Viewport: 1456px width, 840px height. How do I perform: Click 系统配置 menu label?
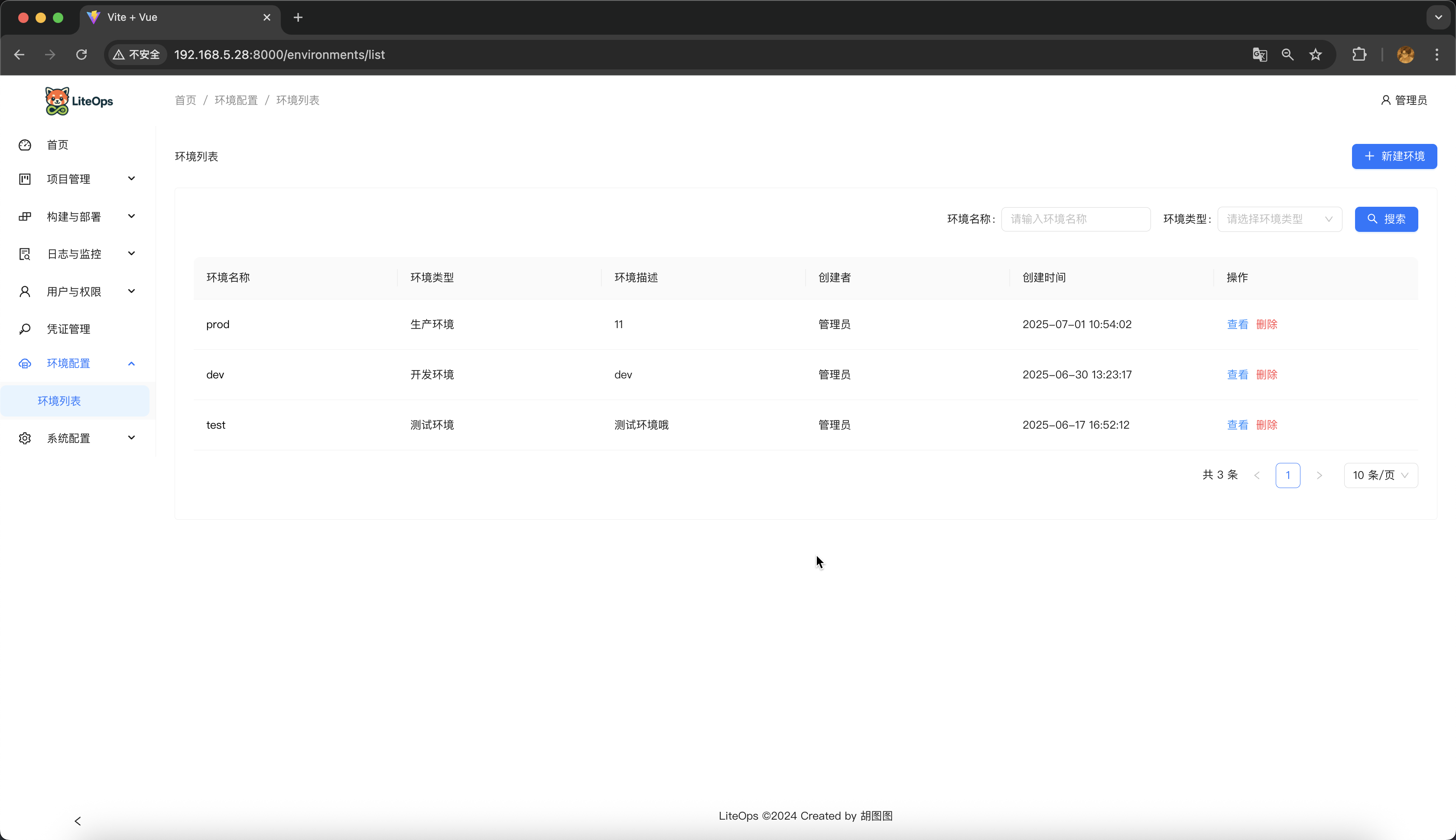click(68, 439)
